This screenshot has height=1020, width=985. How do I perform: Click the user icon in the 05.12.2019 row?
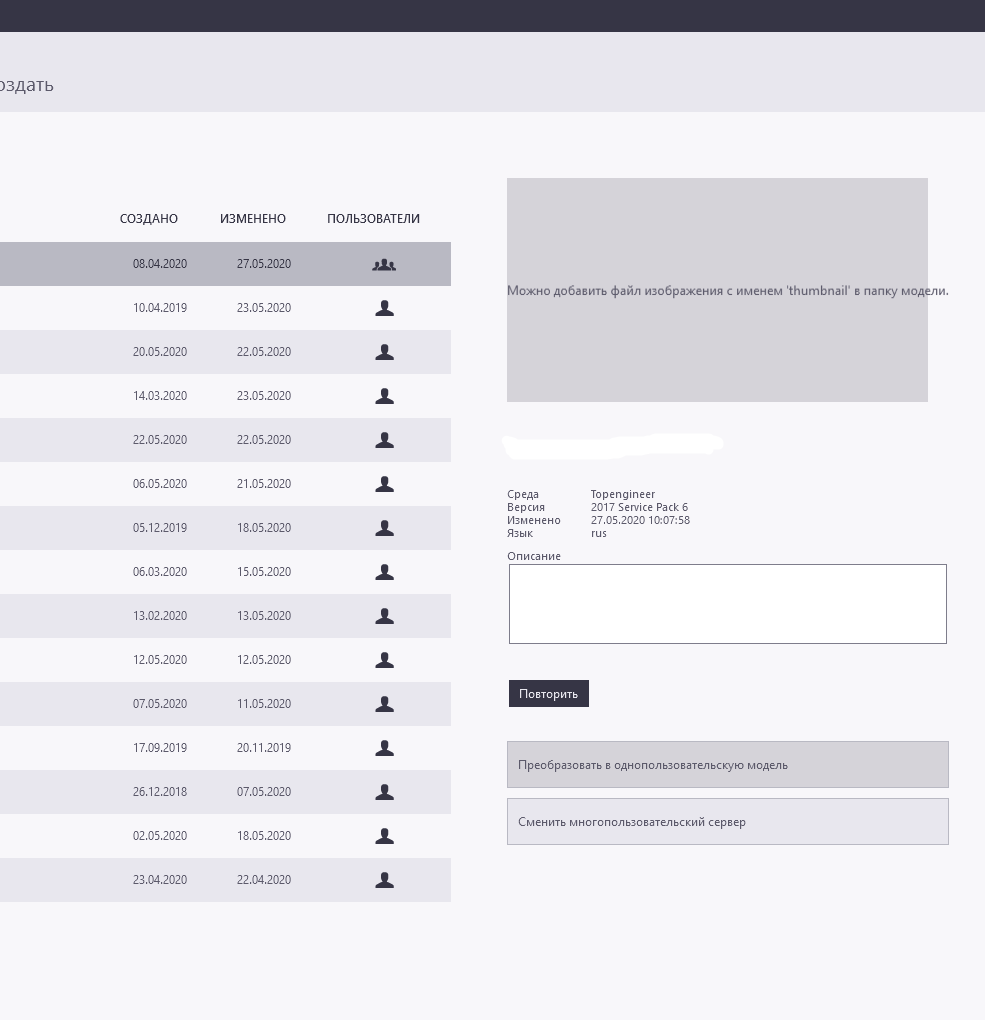click(x=385, y=528)
